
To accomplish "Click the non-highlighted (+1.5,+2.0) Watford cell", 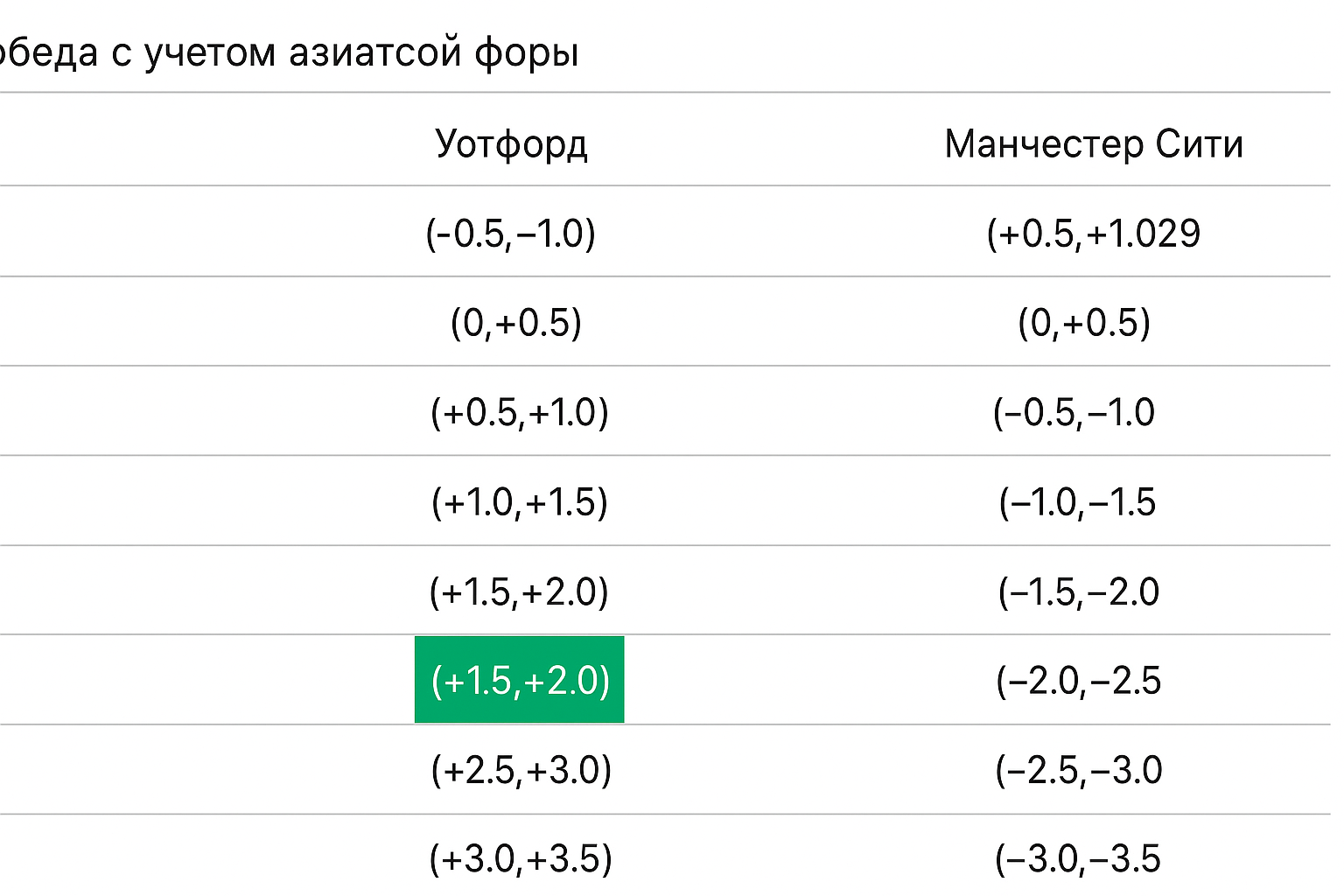I will tap(519, 592).
